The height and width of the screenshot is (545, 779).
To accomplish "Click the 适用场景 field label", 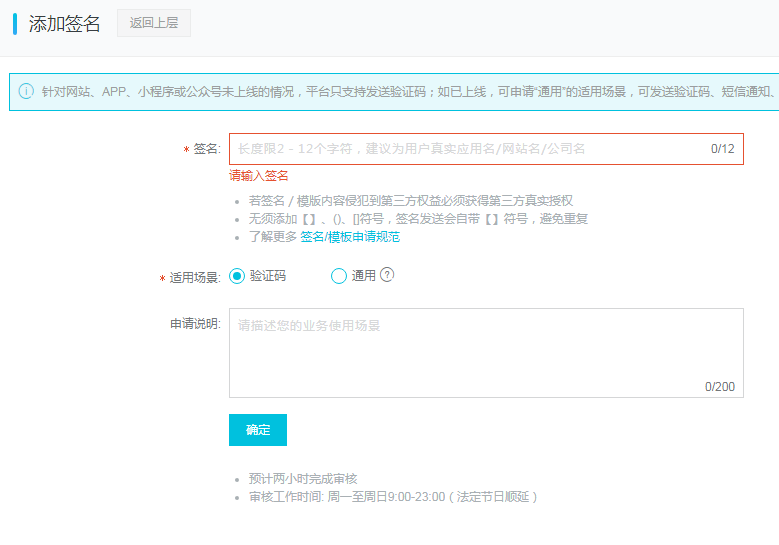I will pos(194,278).
